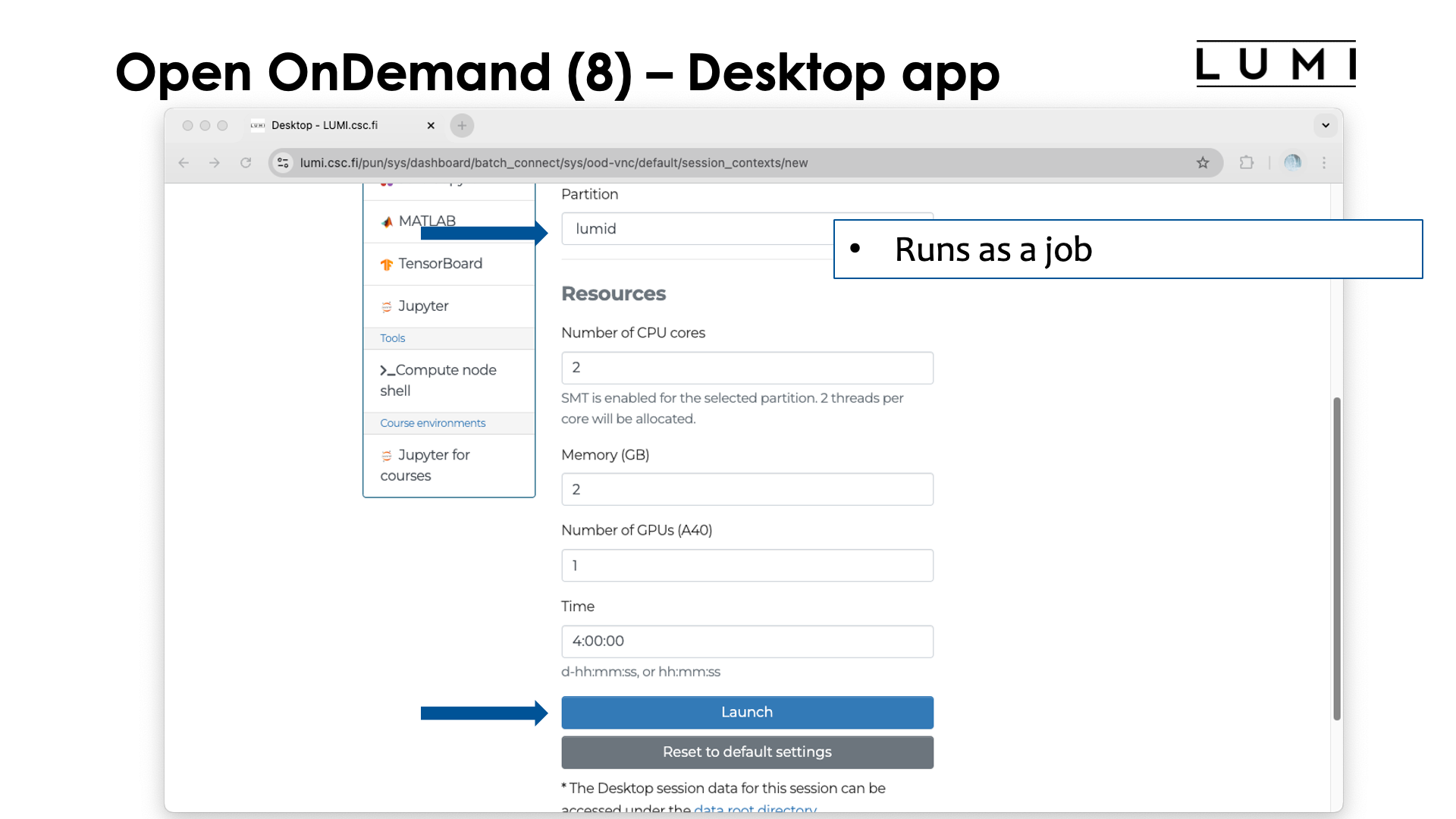Click the browser profile avatar
This screenshot has height=819, width=1456.
tap(1293, 162)
